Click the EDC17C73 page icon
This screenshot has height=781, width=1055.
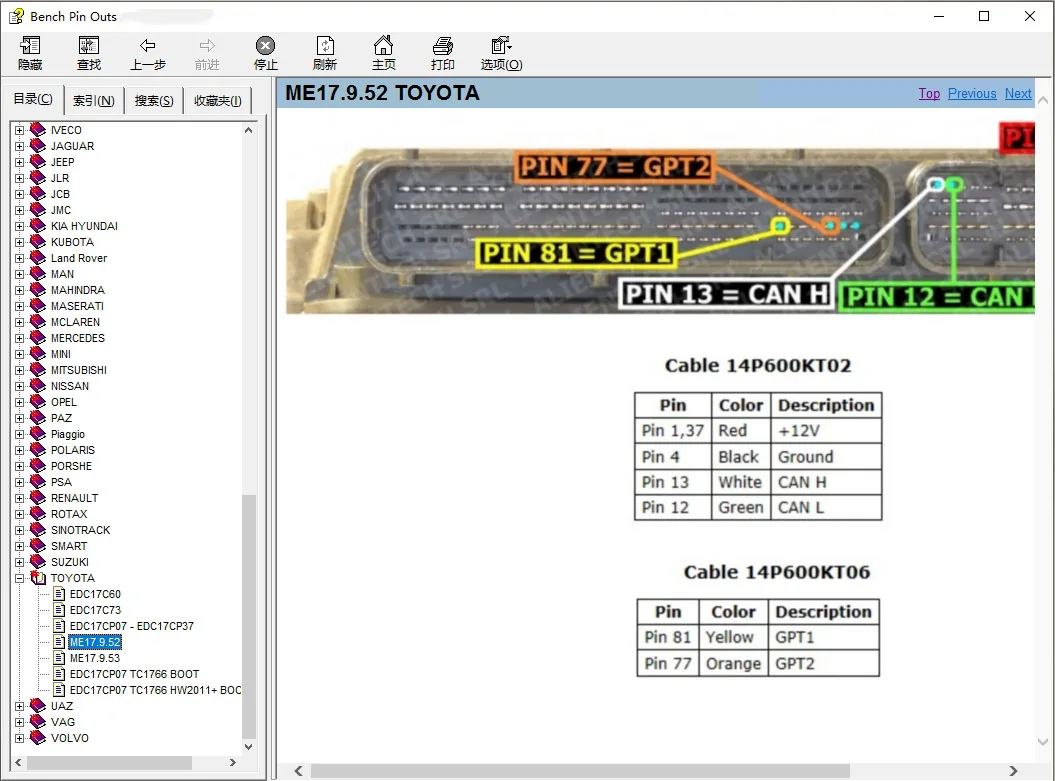59,610
